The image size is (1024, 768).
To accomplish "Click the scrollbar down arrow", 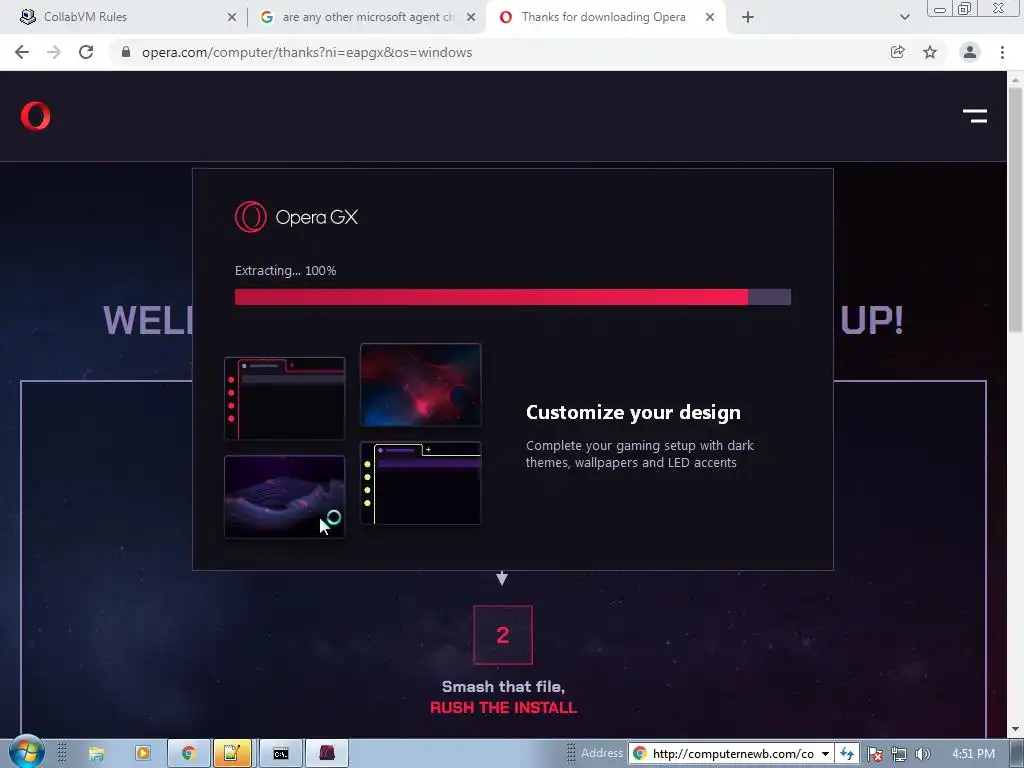I will coord(1015,729).
